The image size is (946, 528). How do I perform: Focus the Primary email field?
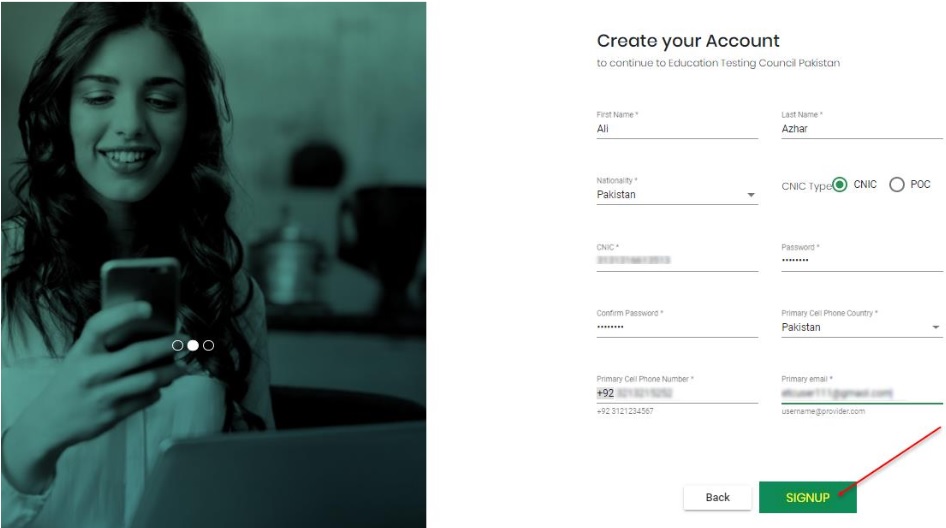(x=862, y=393)
